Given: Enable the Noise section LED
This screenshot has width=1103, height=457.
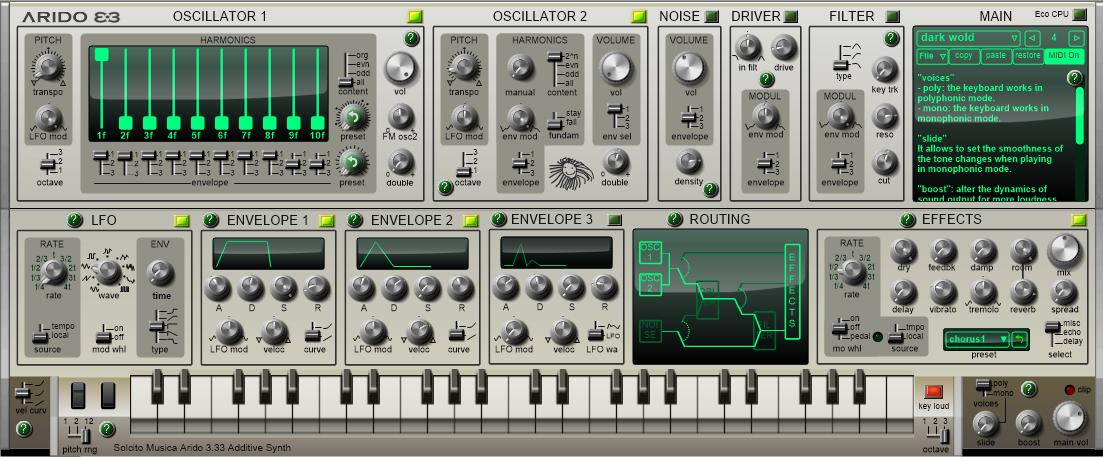Looking at the screenshot, I should coord(712,15).
